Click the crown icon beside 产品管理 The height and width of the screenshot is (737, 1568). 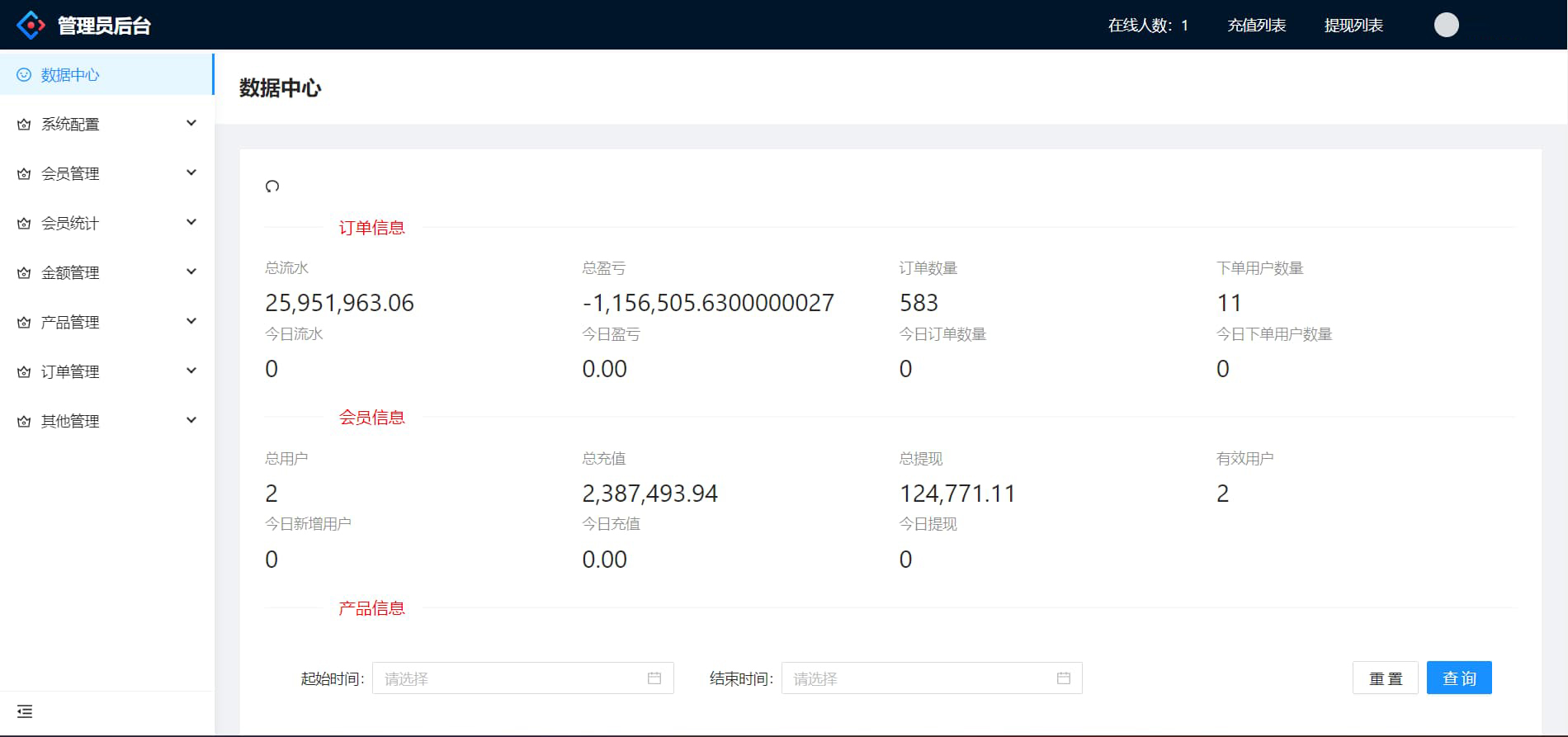pos(24,323)
